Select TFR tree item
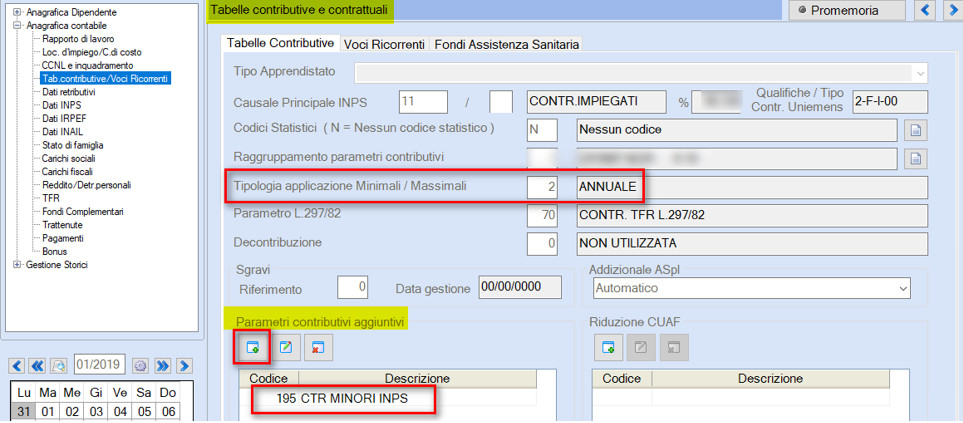The image size is (963, 423). pos(50,198)
